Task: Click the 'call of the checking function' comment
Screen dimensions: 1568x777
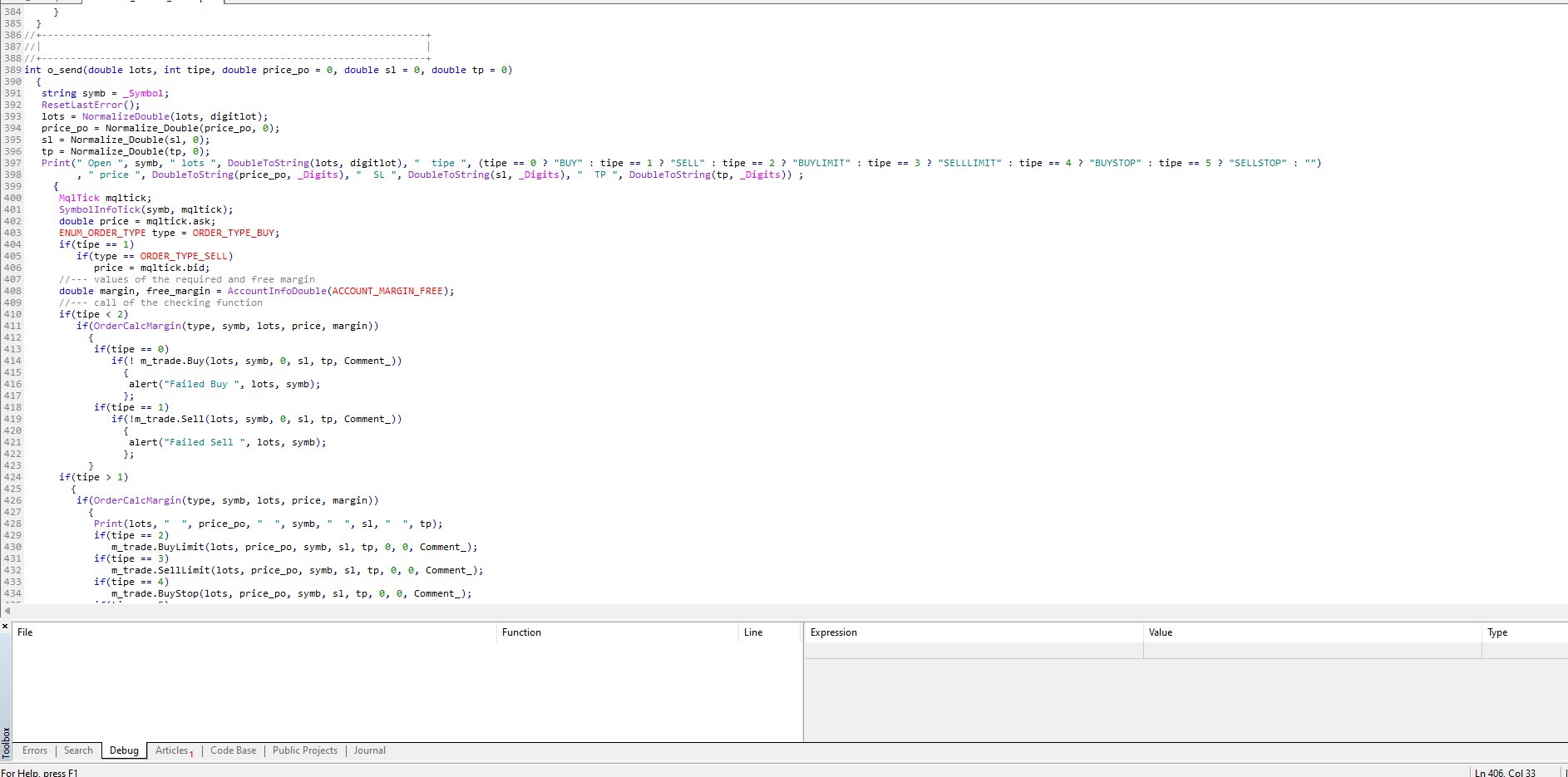Action: [160, 302]
